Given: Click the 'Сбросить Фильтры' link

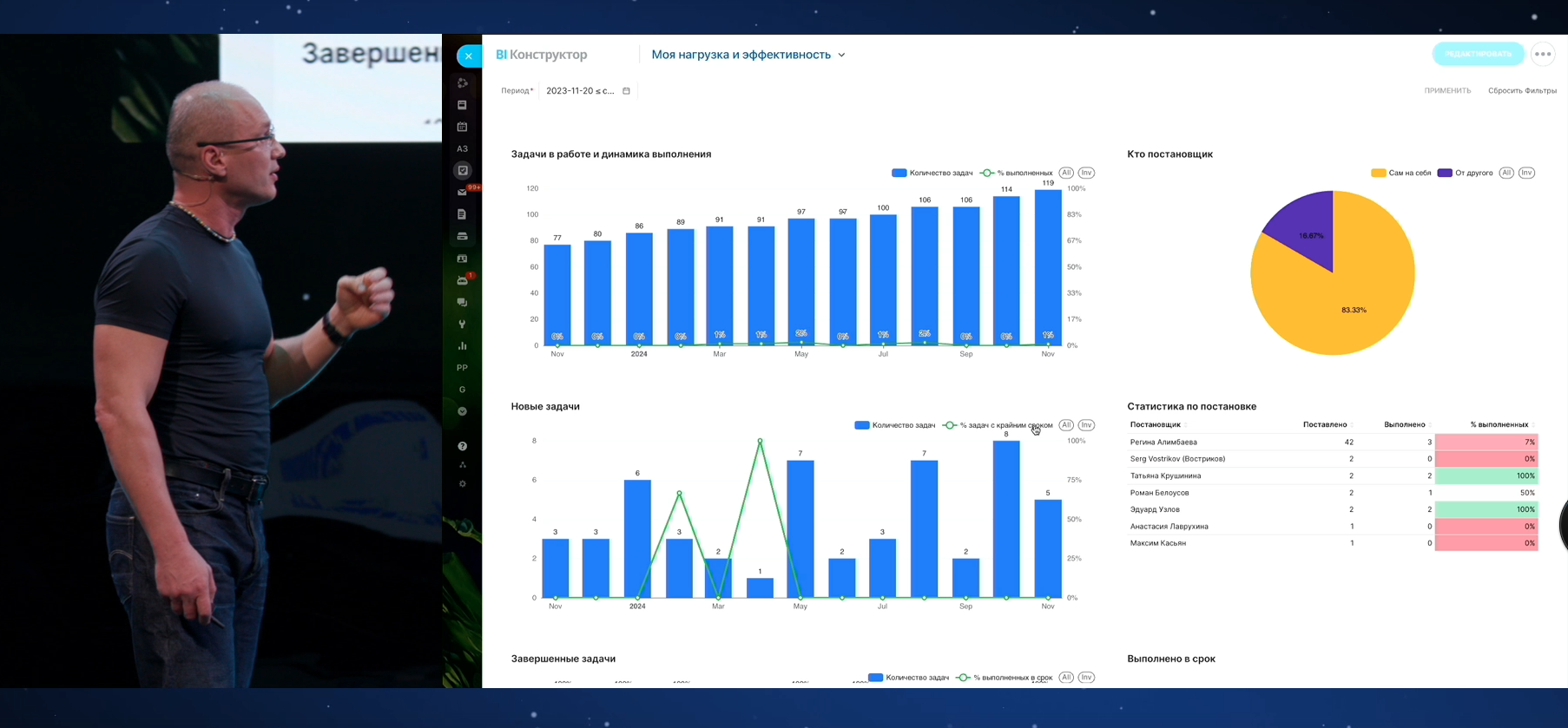Looking at the screenshot, I should point(1521,91).
